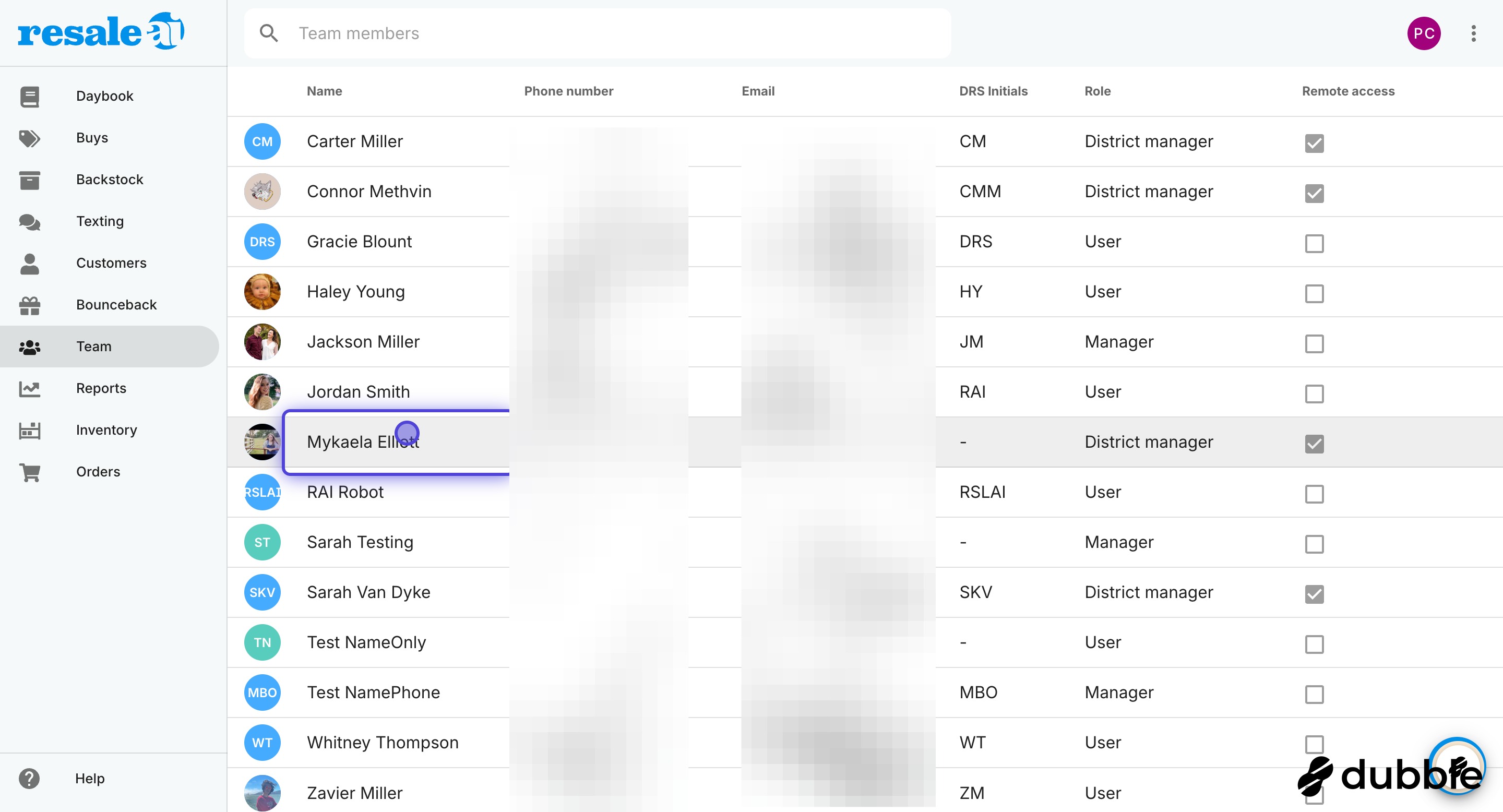Click the Texting chat bubbles icon

(x=29, y=222)
